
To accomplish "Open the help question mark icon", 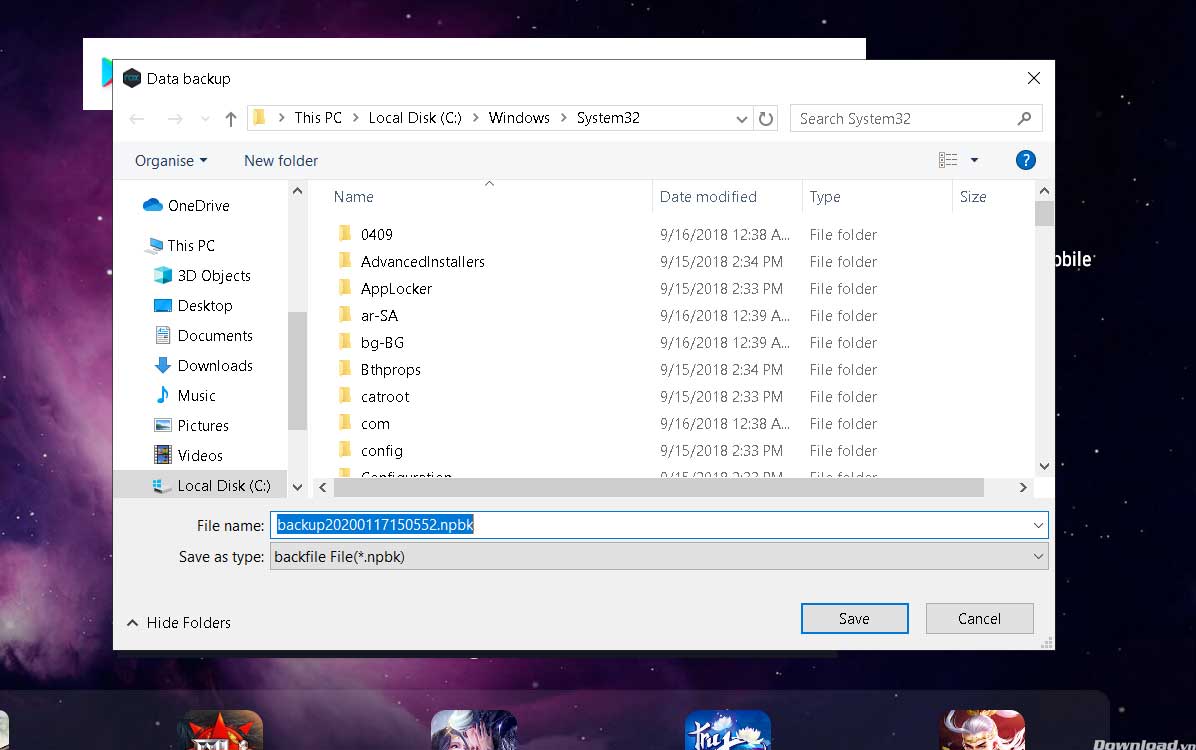I will pos(1024,160).
